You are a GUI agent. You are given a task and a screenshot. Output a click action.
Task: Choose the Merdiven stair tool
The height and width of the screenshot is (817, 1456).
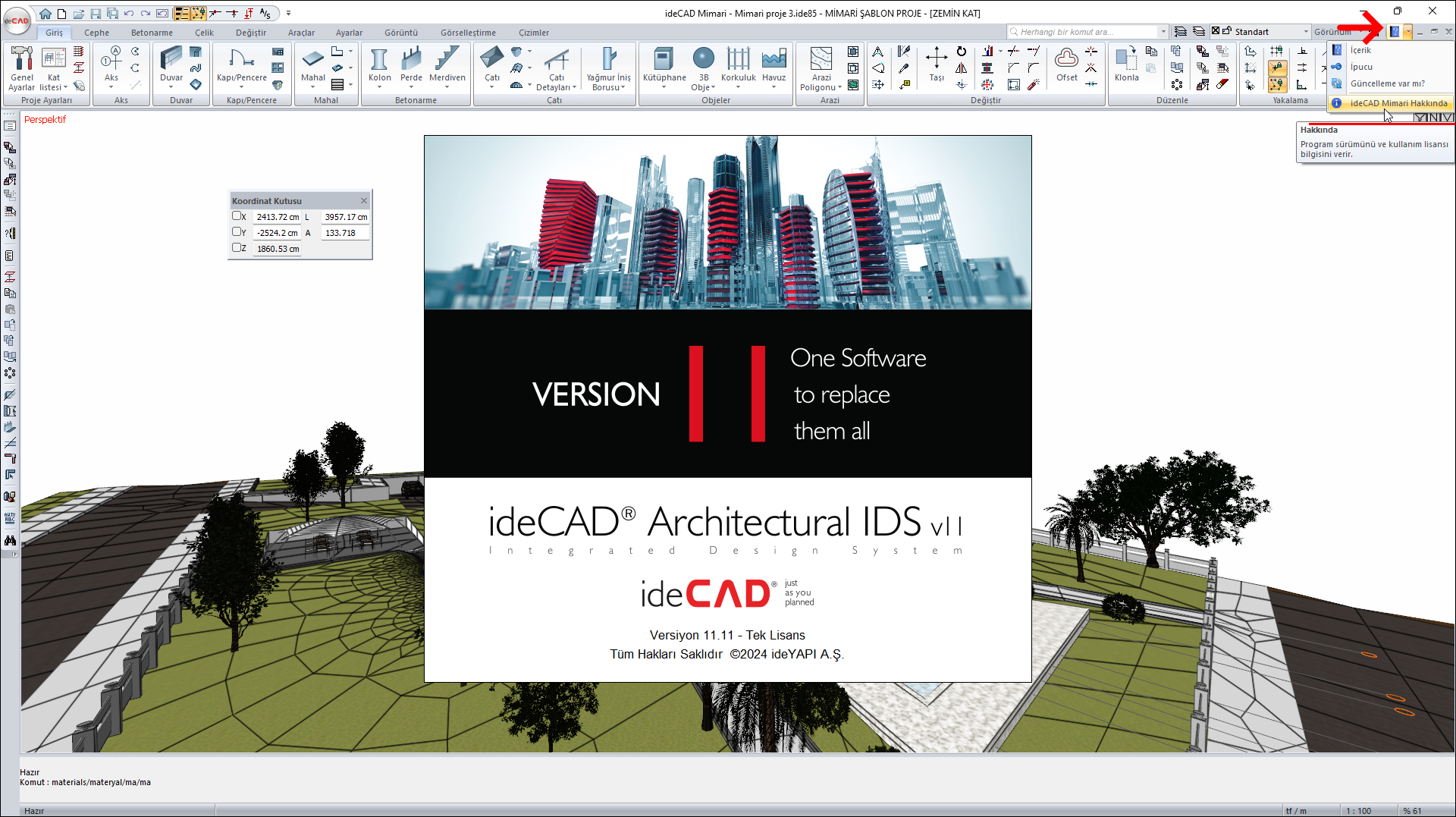click(x=447, y=64)
